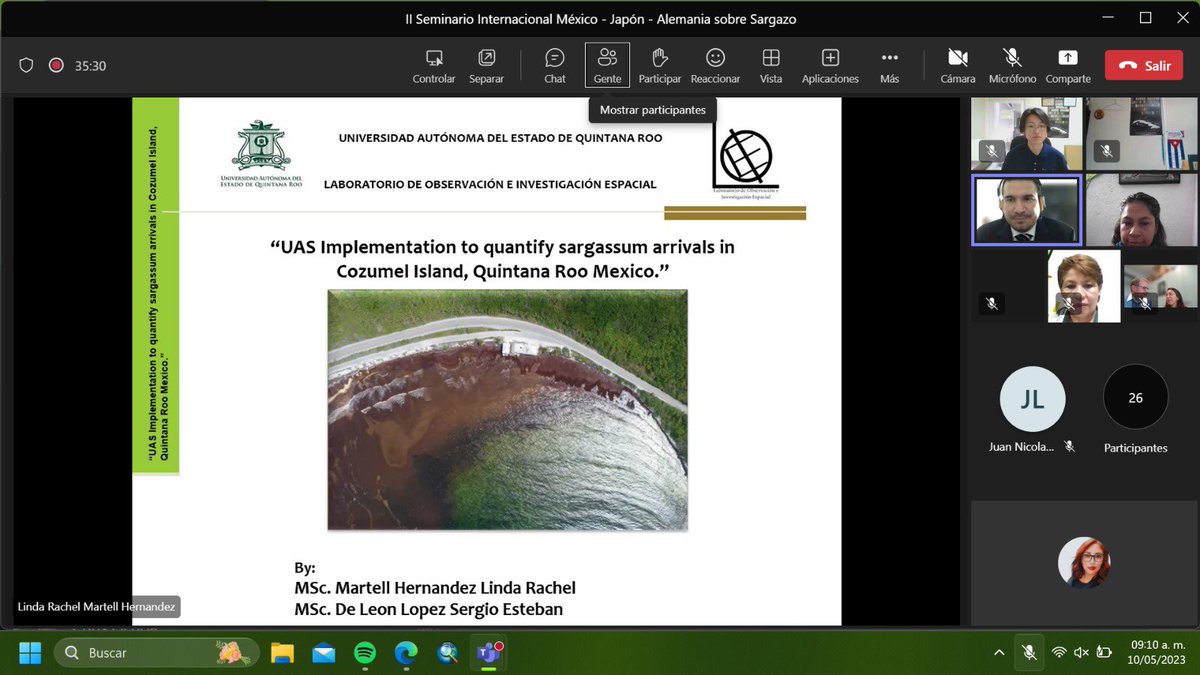Expand hidden icons in the system tray

pyautogui.click(x=999, y=652)
